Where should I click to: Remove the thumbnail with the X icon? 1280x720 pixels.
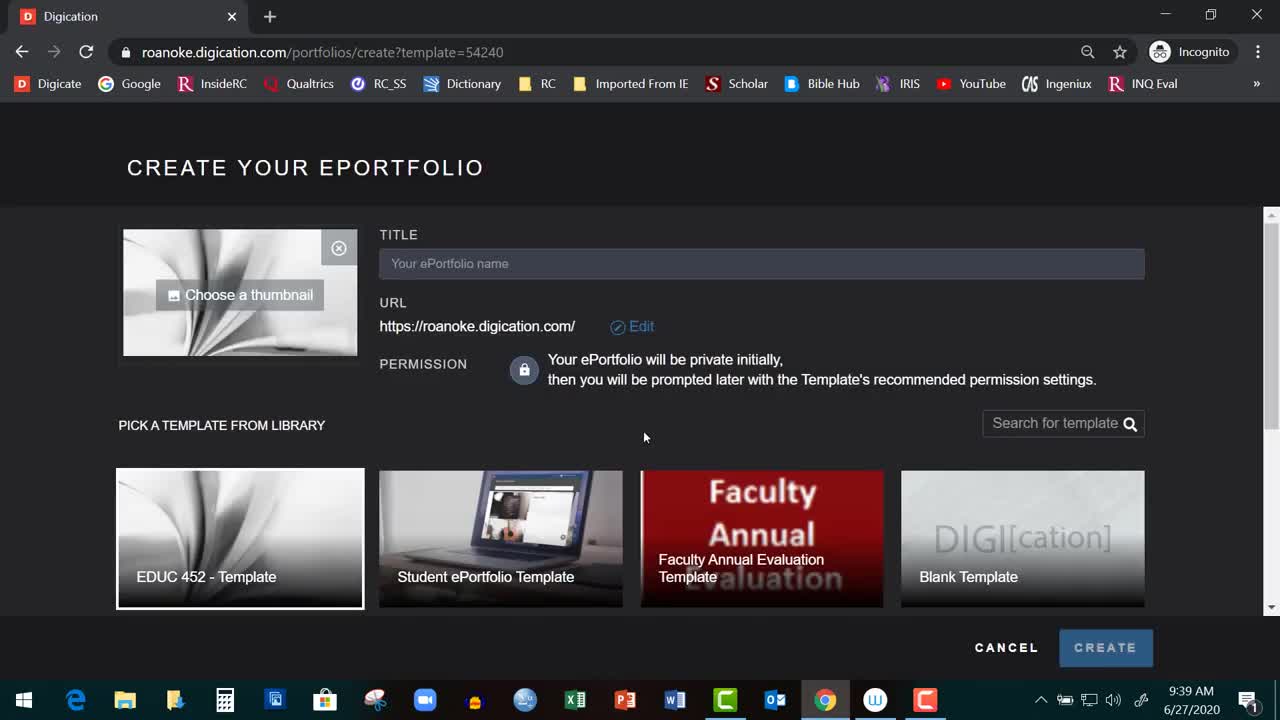[339, 248]
